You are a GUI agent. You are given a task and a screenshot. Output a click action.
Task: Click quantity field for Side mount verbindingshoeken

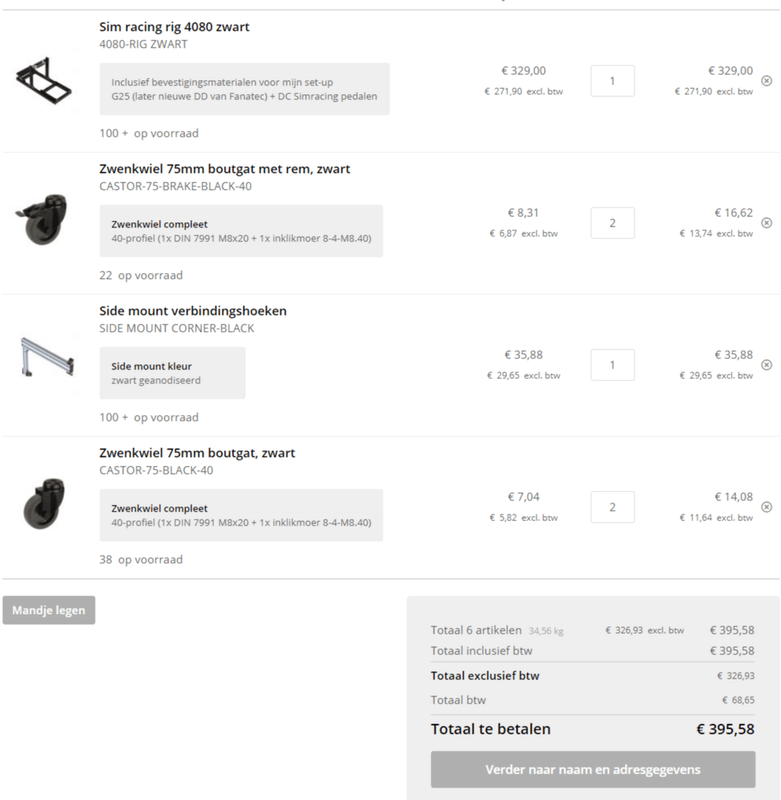pyautogui.click(x=612, y=365)
